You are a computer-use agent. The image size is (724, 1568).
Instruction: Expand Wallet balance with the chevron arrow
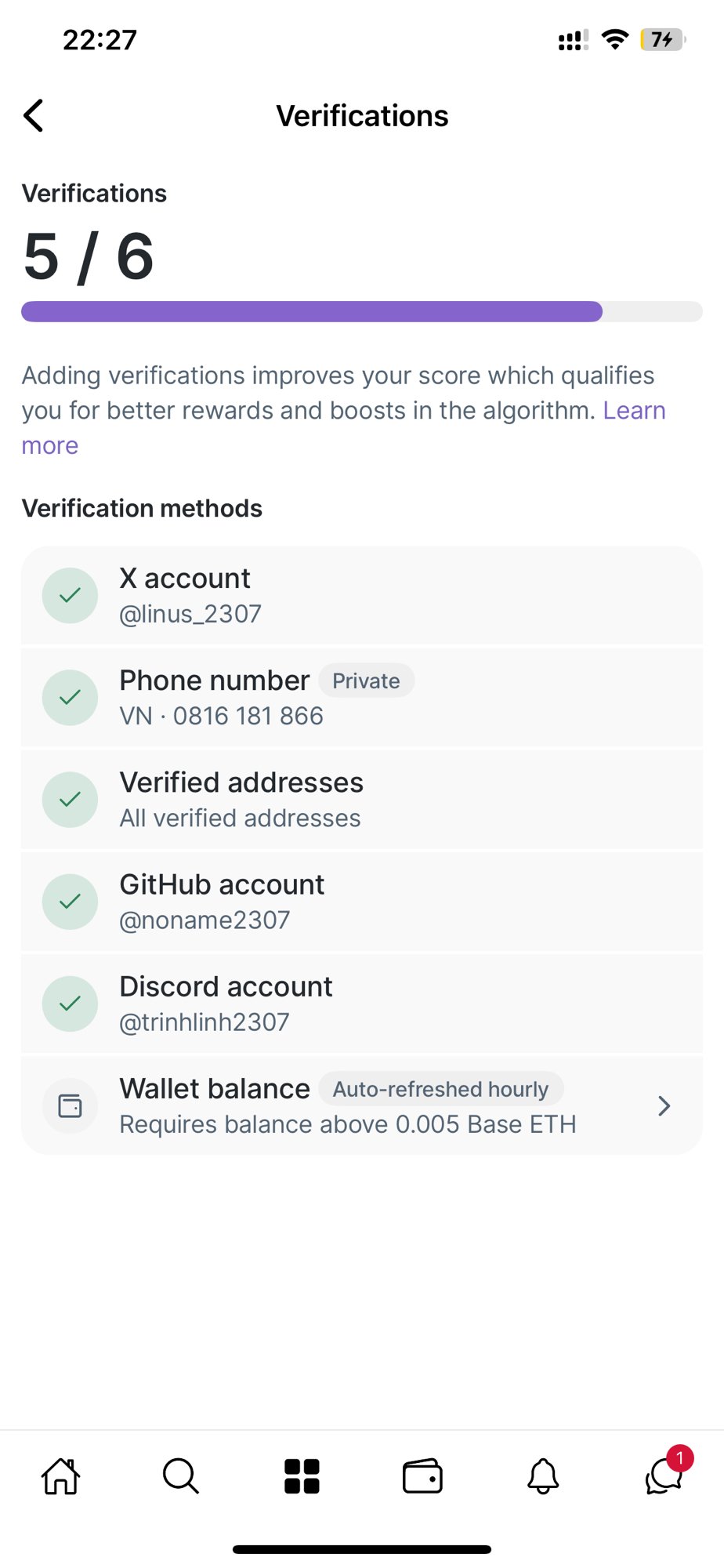(664, 1105)
